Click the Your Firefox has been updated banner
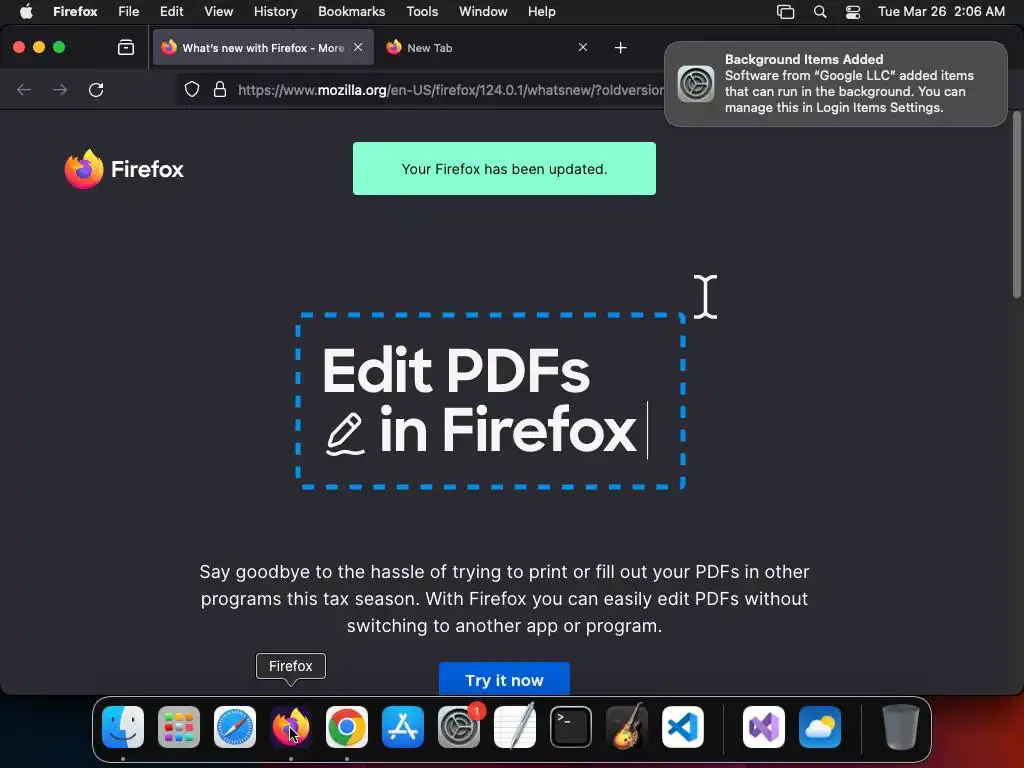The height and width of the screenshot is (768, 1024). [504, 168]
